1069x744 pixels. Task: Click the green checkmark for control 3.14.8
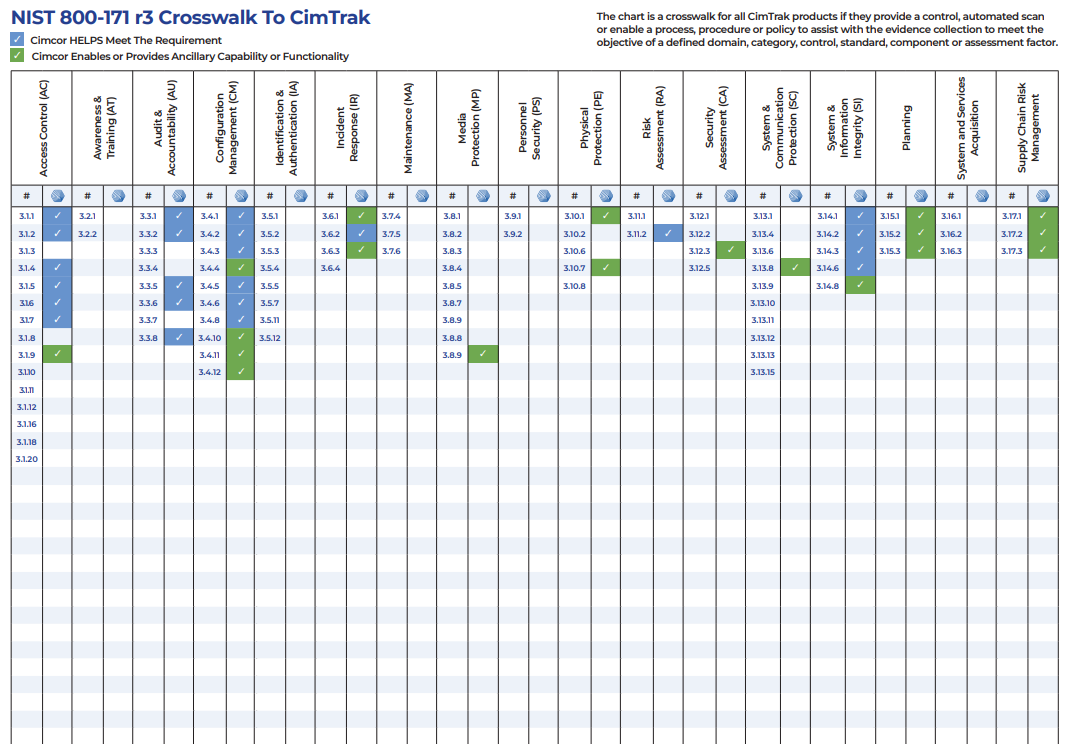[860, 285]
